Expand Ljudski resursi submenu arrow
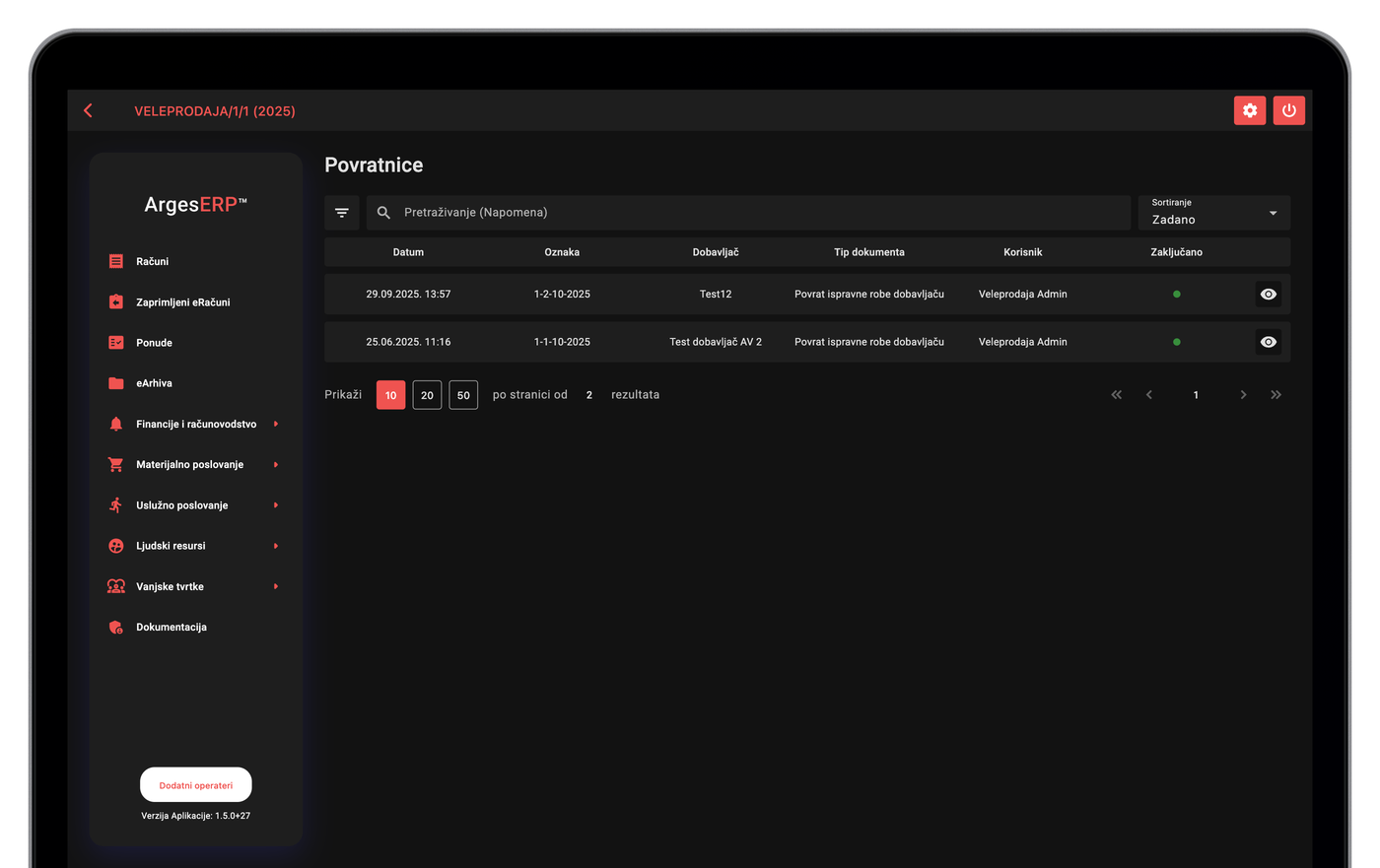The image size is (1380, 868). tap(276, 546)
